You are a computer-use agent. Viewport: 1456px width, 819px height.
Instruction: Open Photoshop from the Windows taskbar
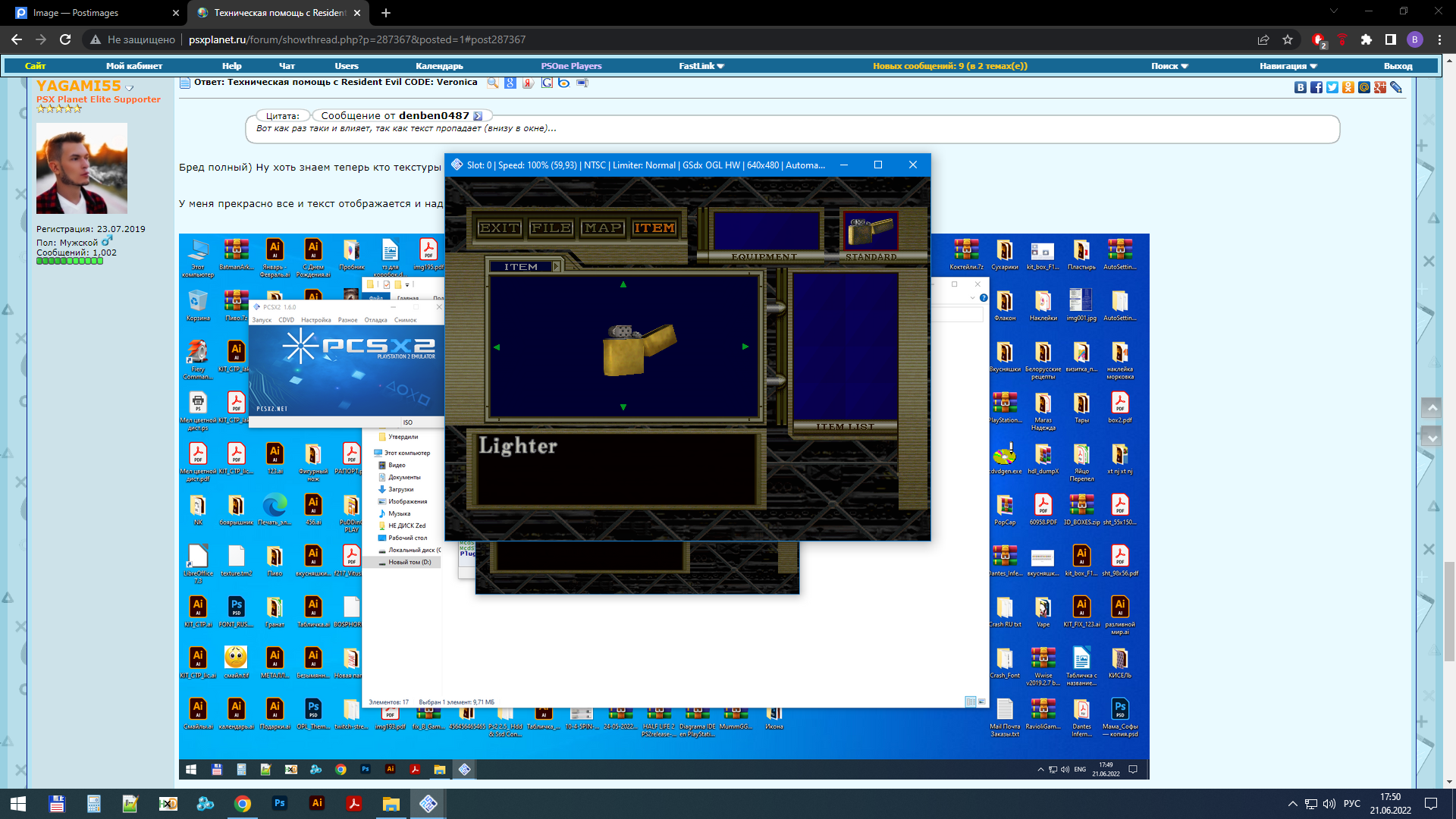coord(280,804)
